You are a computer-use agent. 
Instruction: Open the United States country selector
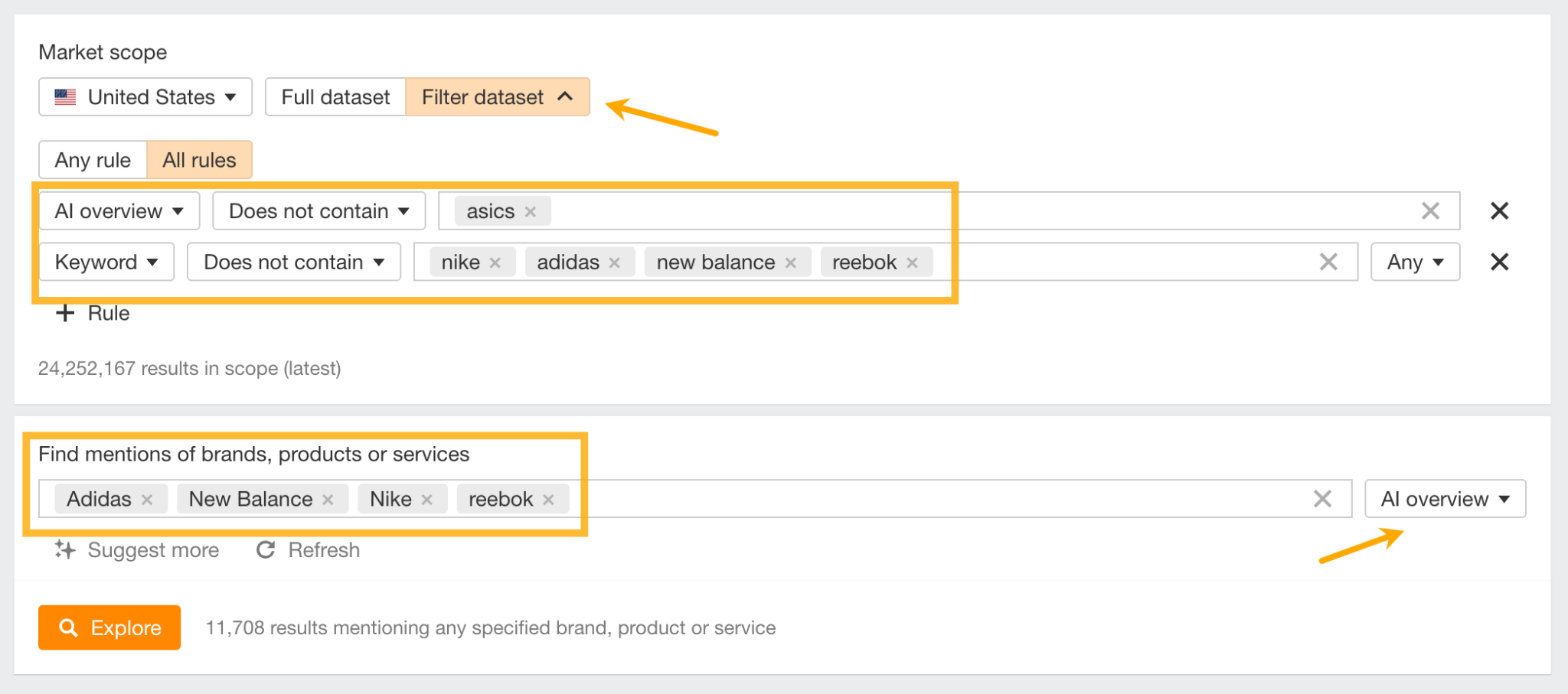(145, 96)
